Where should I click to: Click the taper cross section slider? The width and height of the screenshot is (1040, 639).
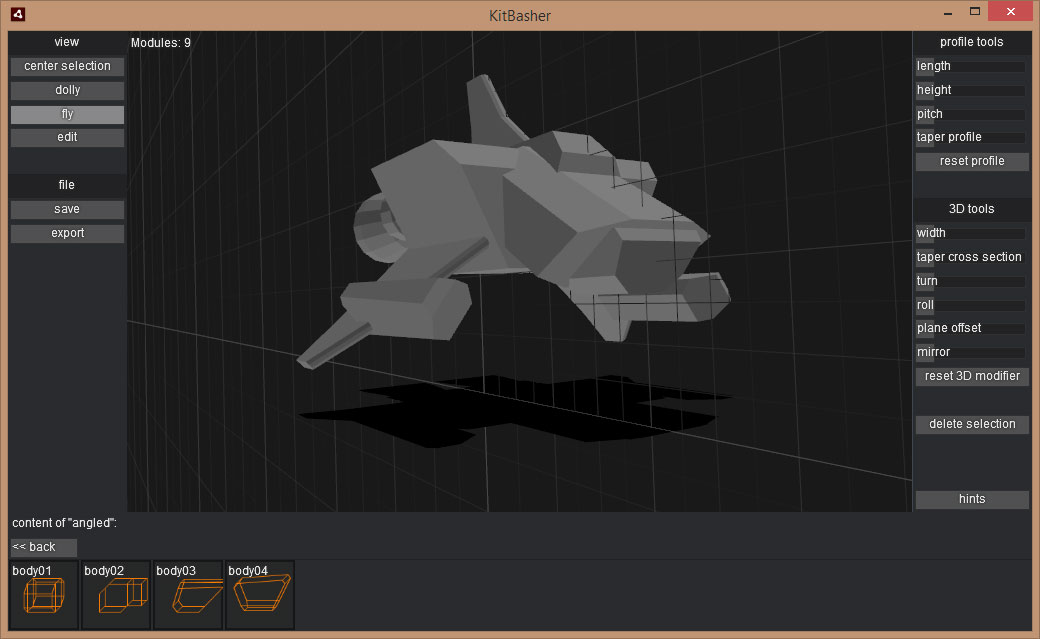971,257
